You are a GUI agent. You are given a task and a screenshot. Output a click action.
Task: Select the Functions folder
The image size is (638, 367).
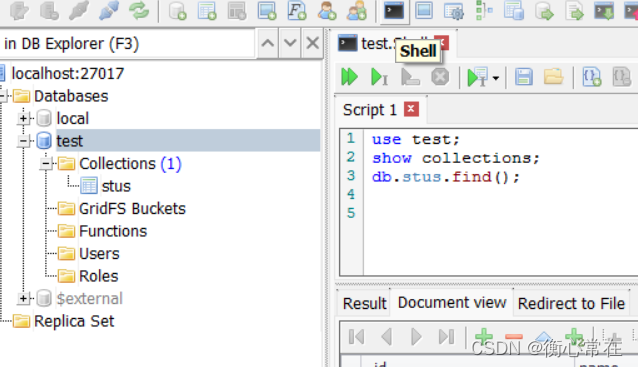[x=113, y=231]
